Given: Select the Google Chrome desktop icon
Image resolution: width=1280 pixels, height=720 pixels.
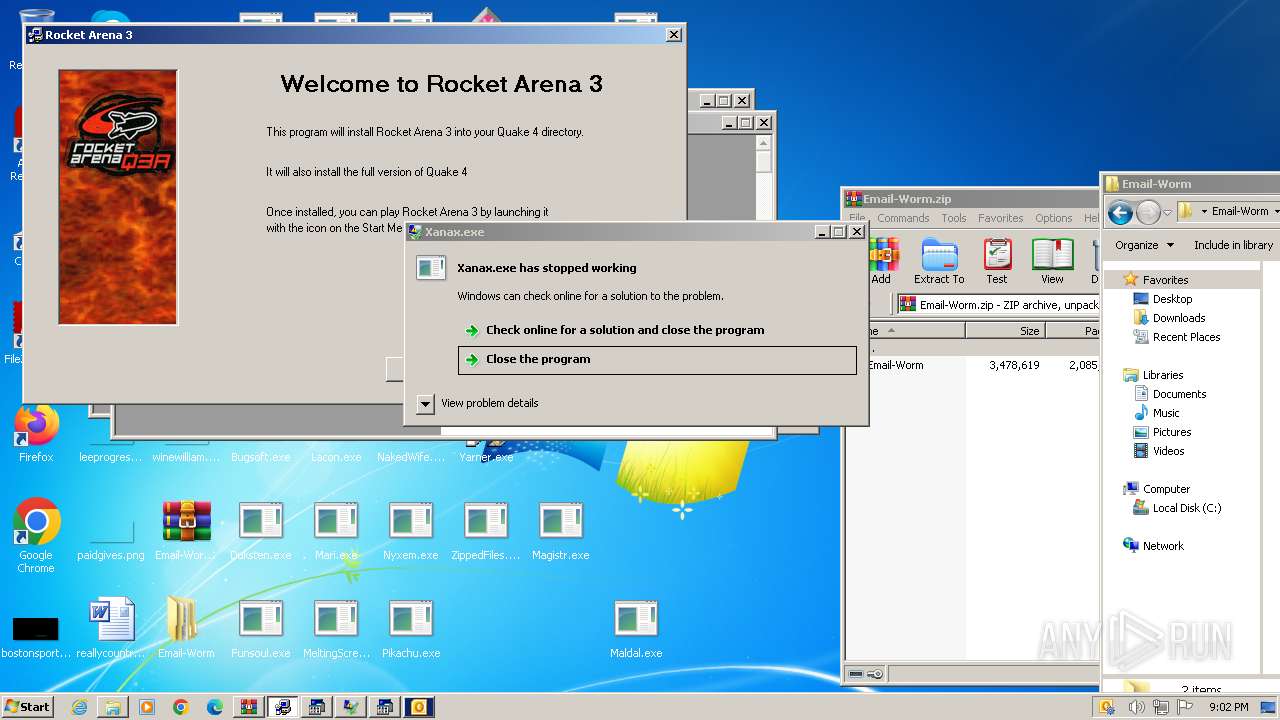Looking at the screenshot, I should click(x=36, y=536).
